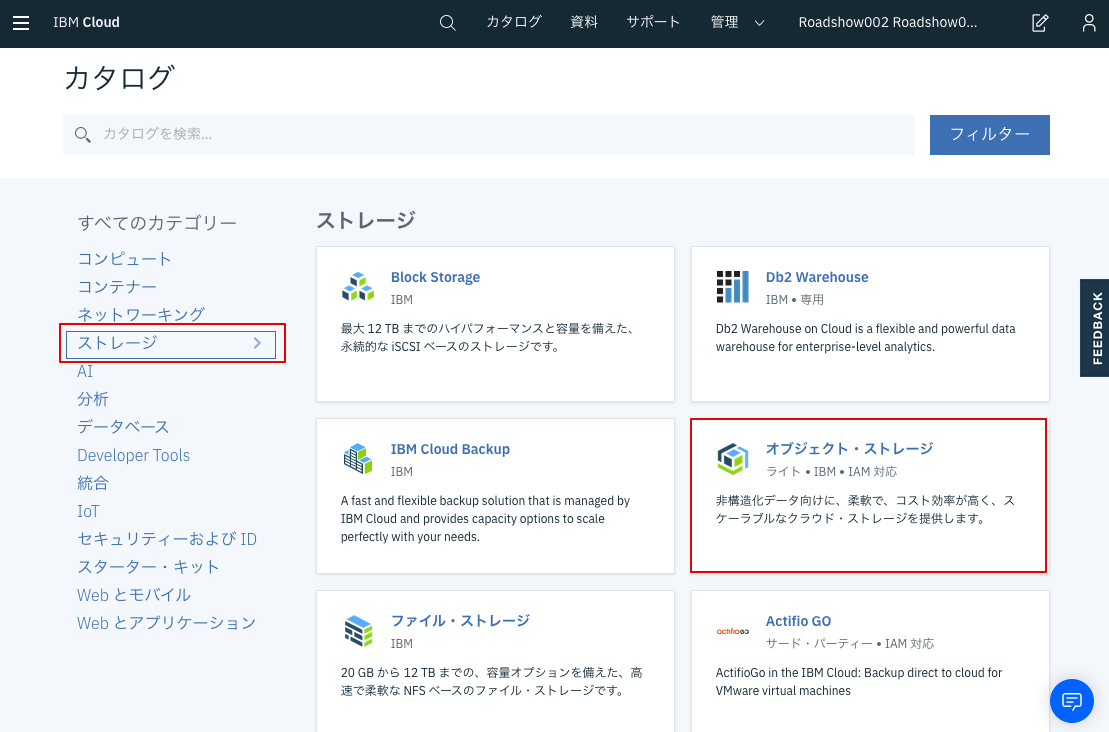Select スターター・キット category

149,567
